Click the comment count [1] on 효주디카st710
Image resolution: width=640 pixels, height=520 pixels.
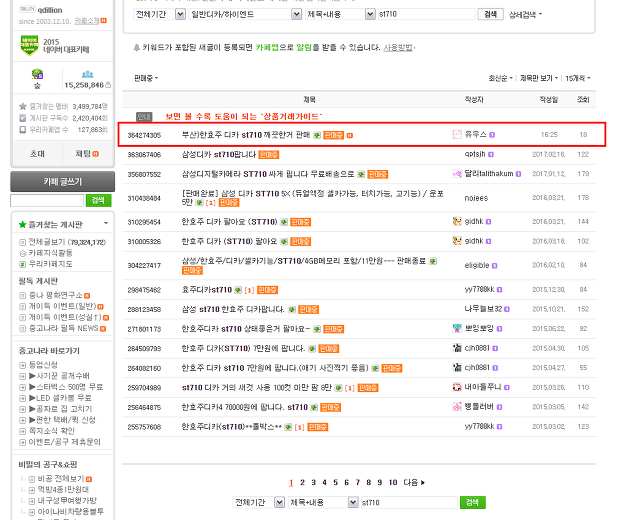(x=249, y=290)
